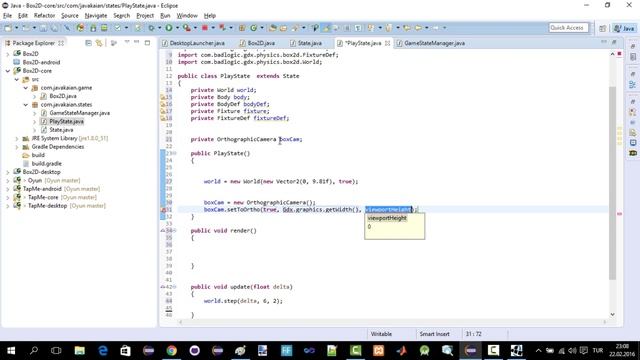Click the scroll-down arrow of the editor
The image size is (640, 360).
pyautogui.click(x=612, y=314)
